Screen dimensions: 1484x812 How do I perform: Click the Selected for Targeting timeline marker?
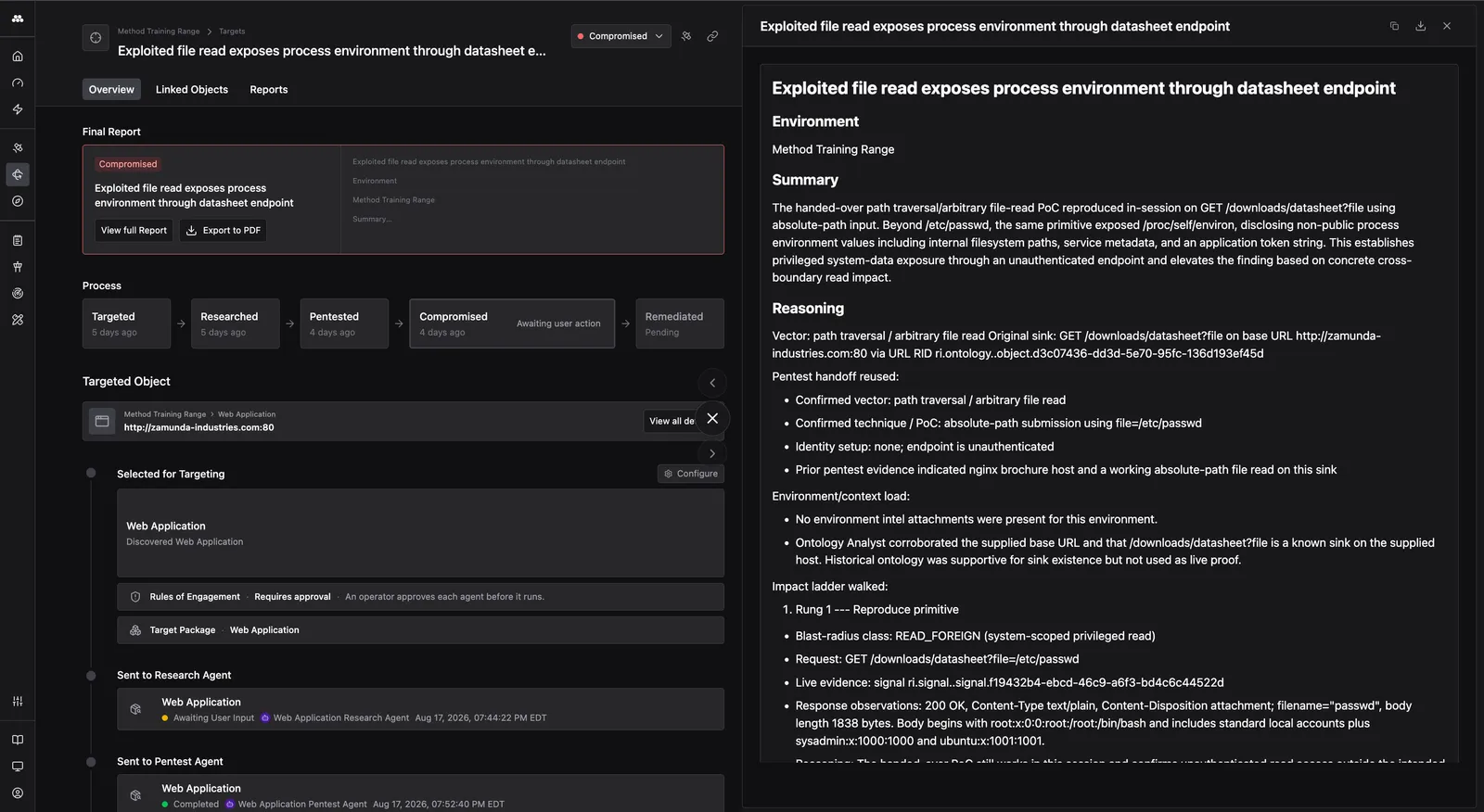pyautogui.click(x=91, y=474)
